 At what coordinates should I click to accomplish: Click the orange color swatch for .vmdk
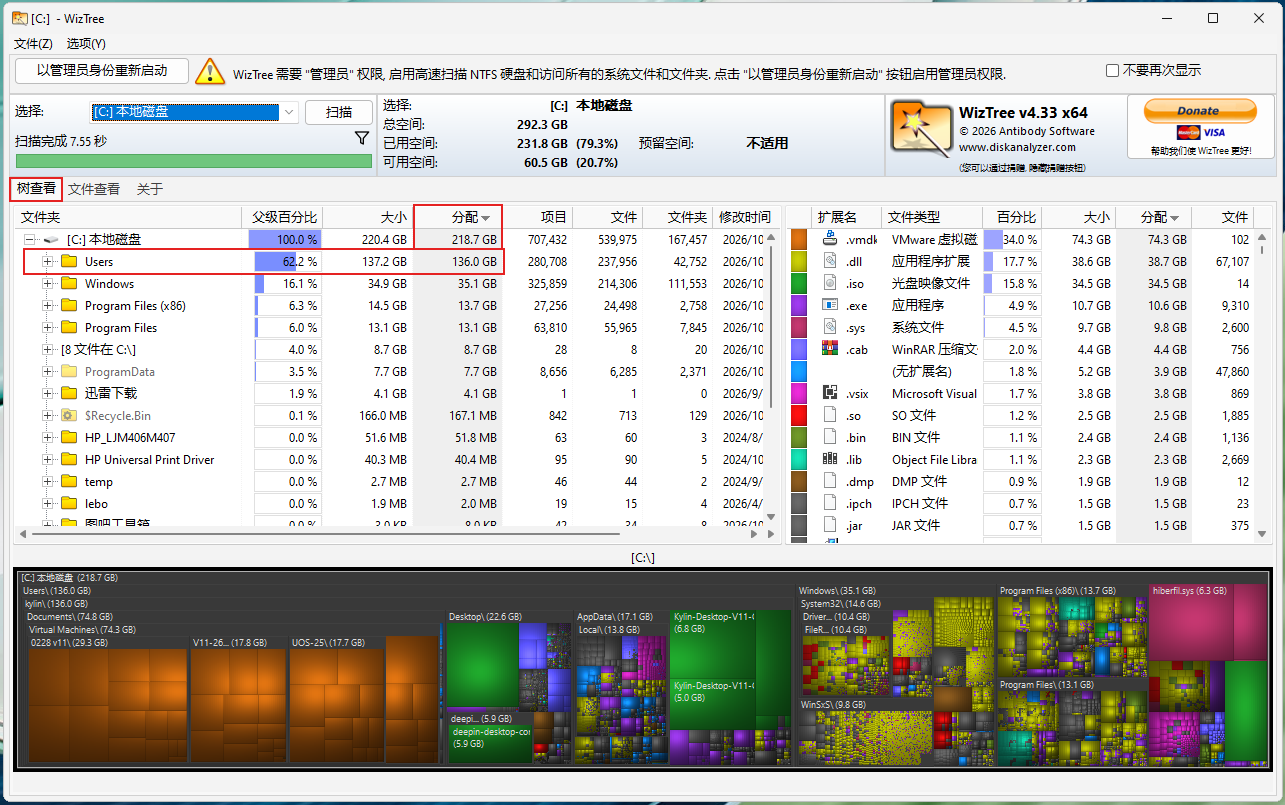click(799, 240)
